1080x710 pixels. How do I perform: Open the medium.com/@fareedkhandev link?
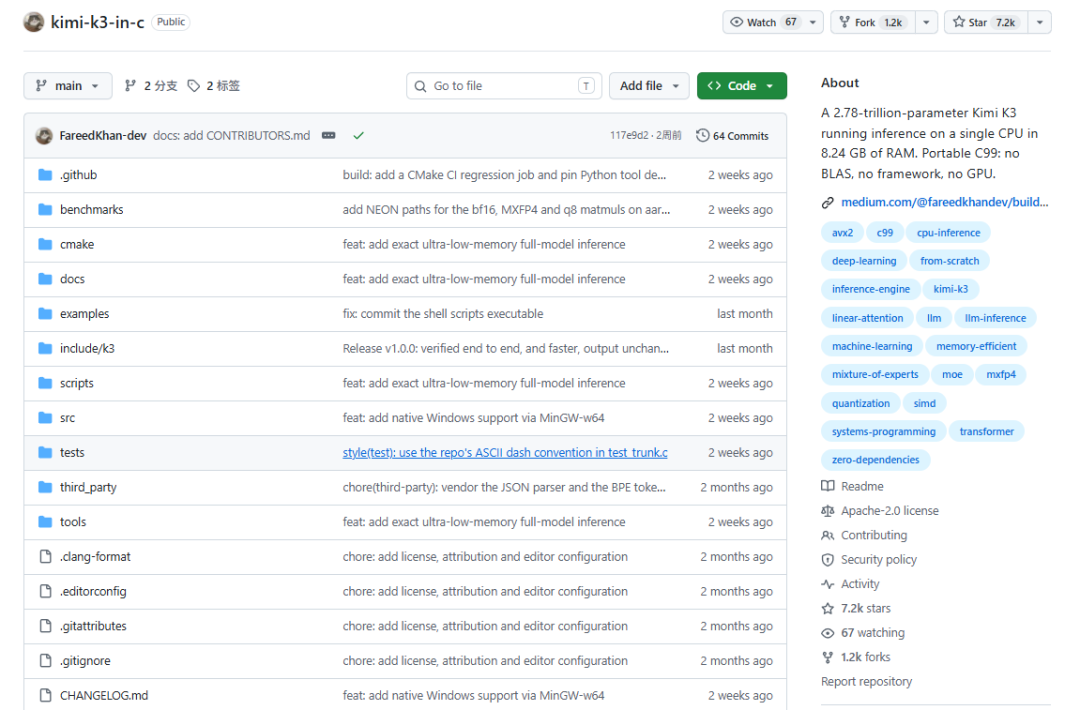point(944,202)
